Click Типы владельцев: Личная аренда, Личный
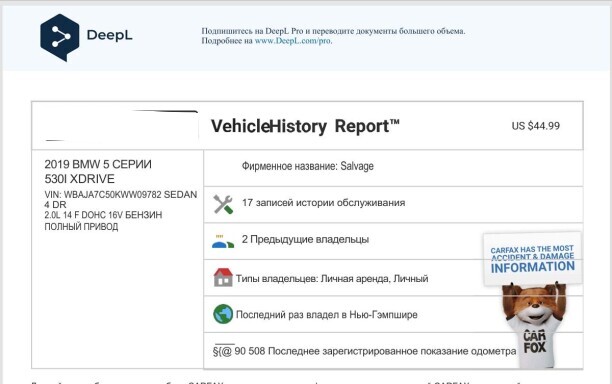 click(x=332, y=279)
